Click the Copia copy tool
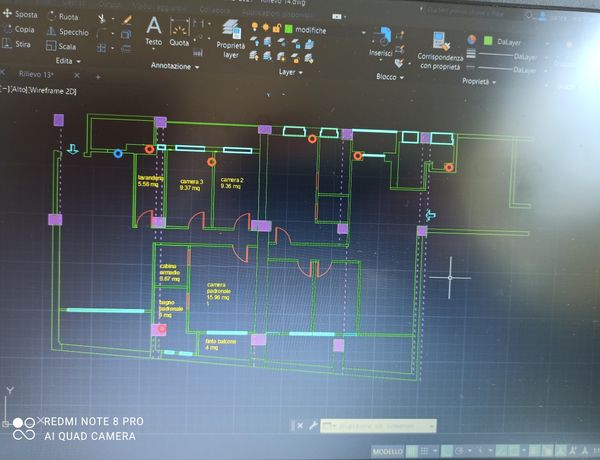Screen dimensions: 600x460 [20, 29]
